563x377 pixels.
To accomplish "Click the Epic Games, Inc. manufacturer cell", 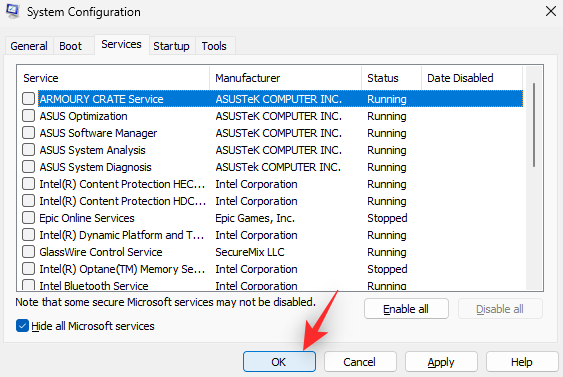I will pyautogui.click(x=255, y=218).
